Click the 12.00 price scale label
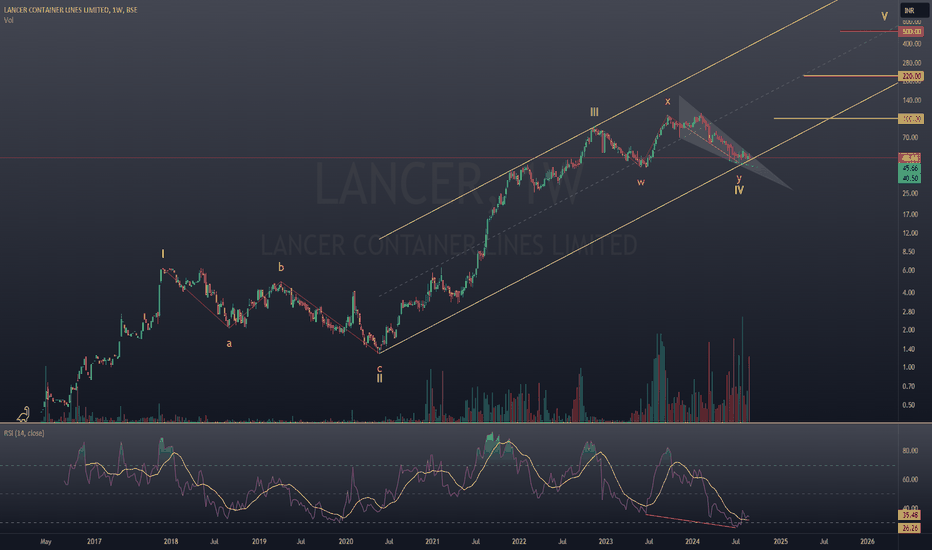This screenshot has height=550, width=932. pos(910,233)
